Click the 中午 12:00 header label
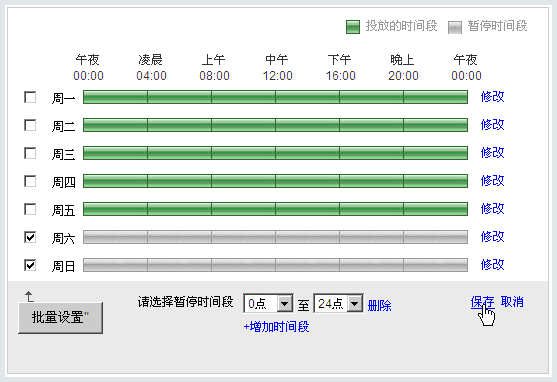 click(277, 68)
